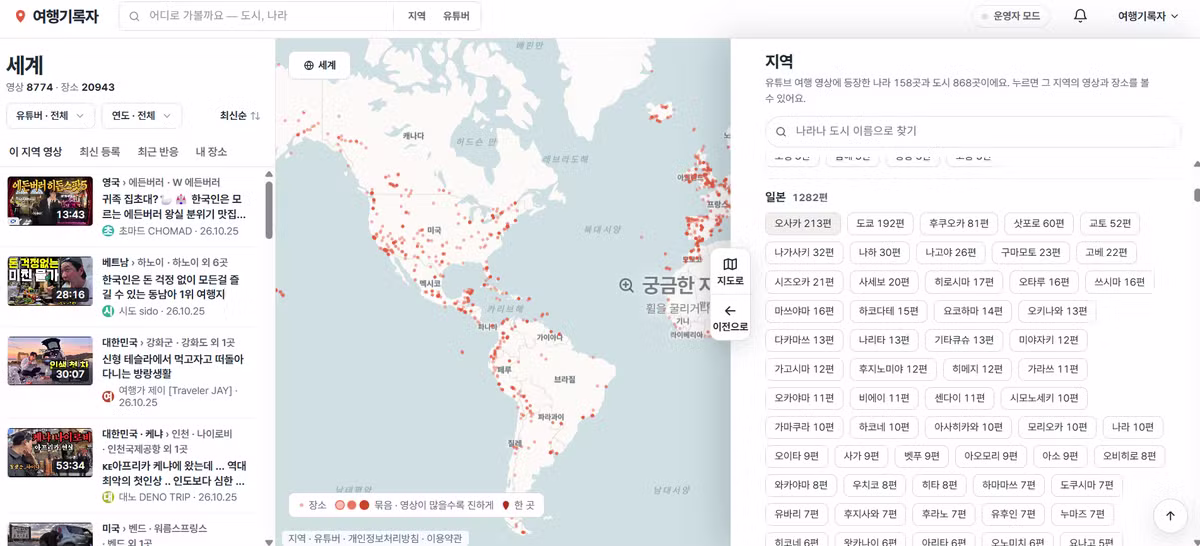Select the 오사카 213편 city chip
Screen dimensions: 1200x546
tap(803, 224)
